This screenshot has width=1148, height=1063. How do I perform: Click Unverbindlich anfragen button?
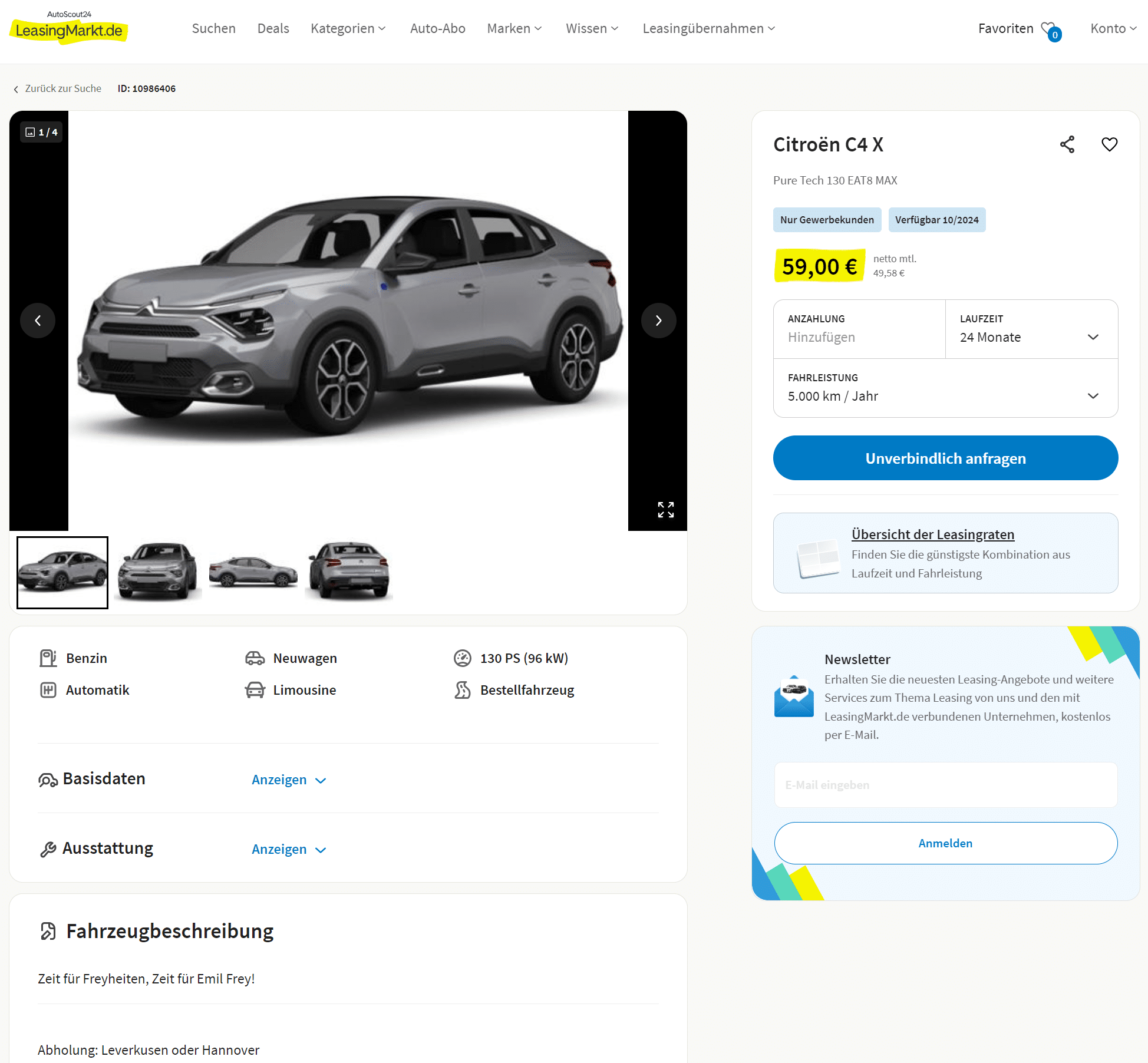(945, 458)
